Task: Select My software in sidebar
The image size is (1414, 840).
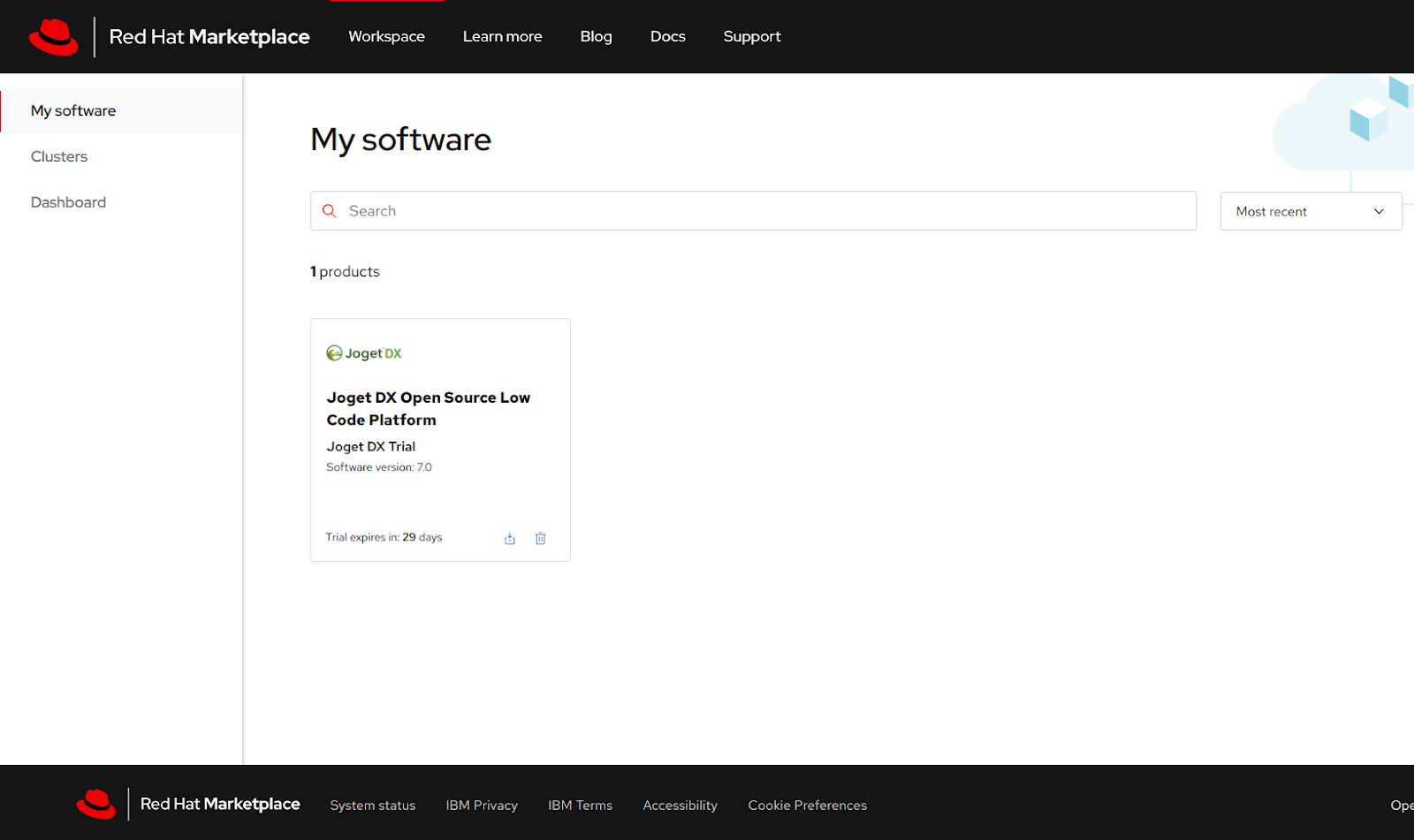Action: pos(121,111)
